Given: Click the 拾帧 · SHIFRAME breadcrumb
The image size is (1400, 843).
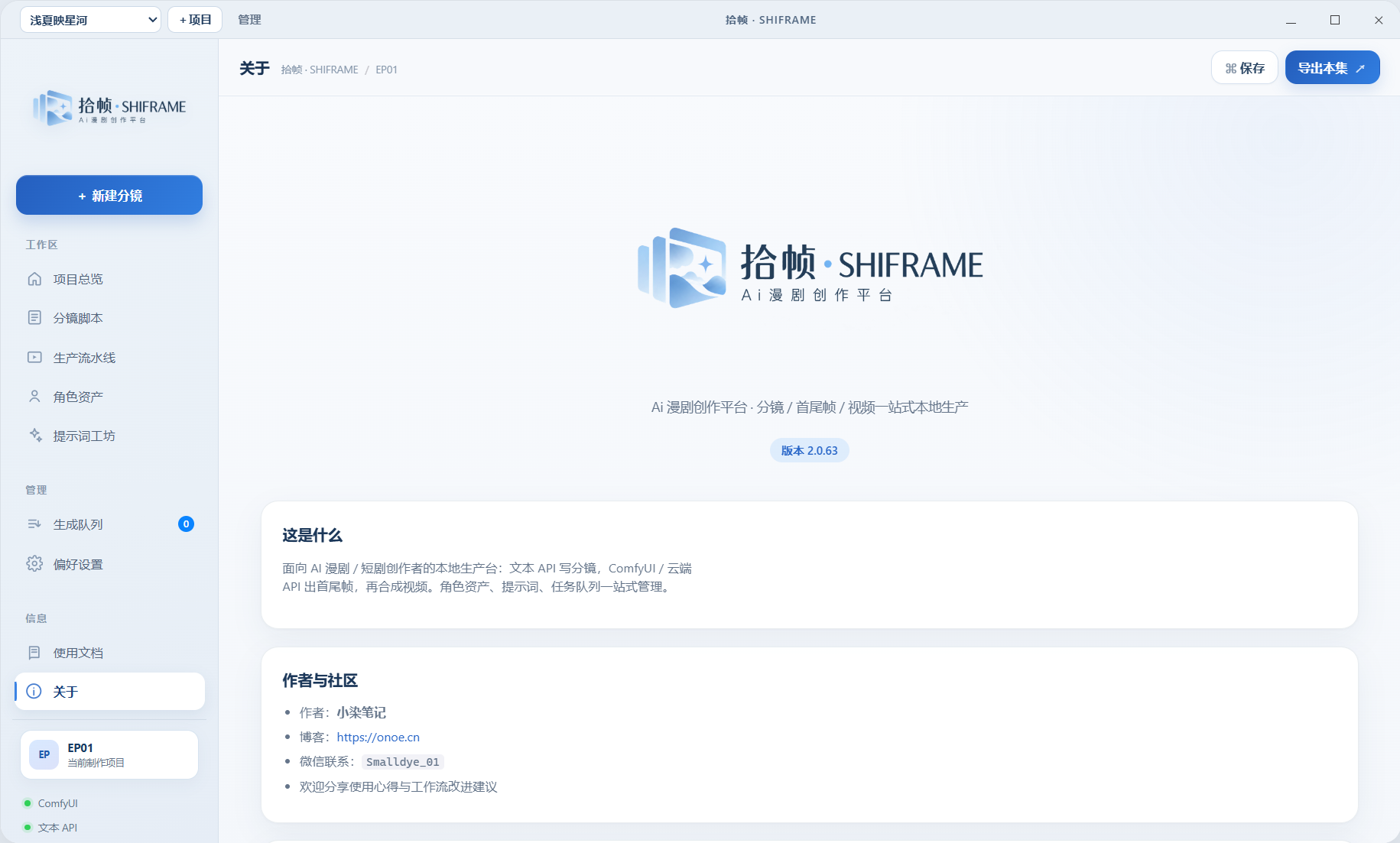Looking at the screenshot, I should [x=320, y=70].
